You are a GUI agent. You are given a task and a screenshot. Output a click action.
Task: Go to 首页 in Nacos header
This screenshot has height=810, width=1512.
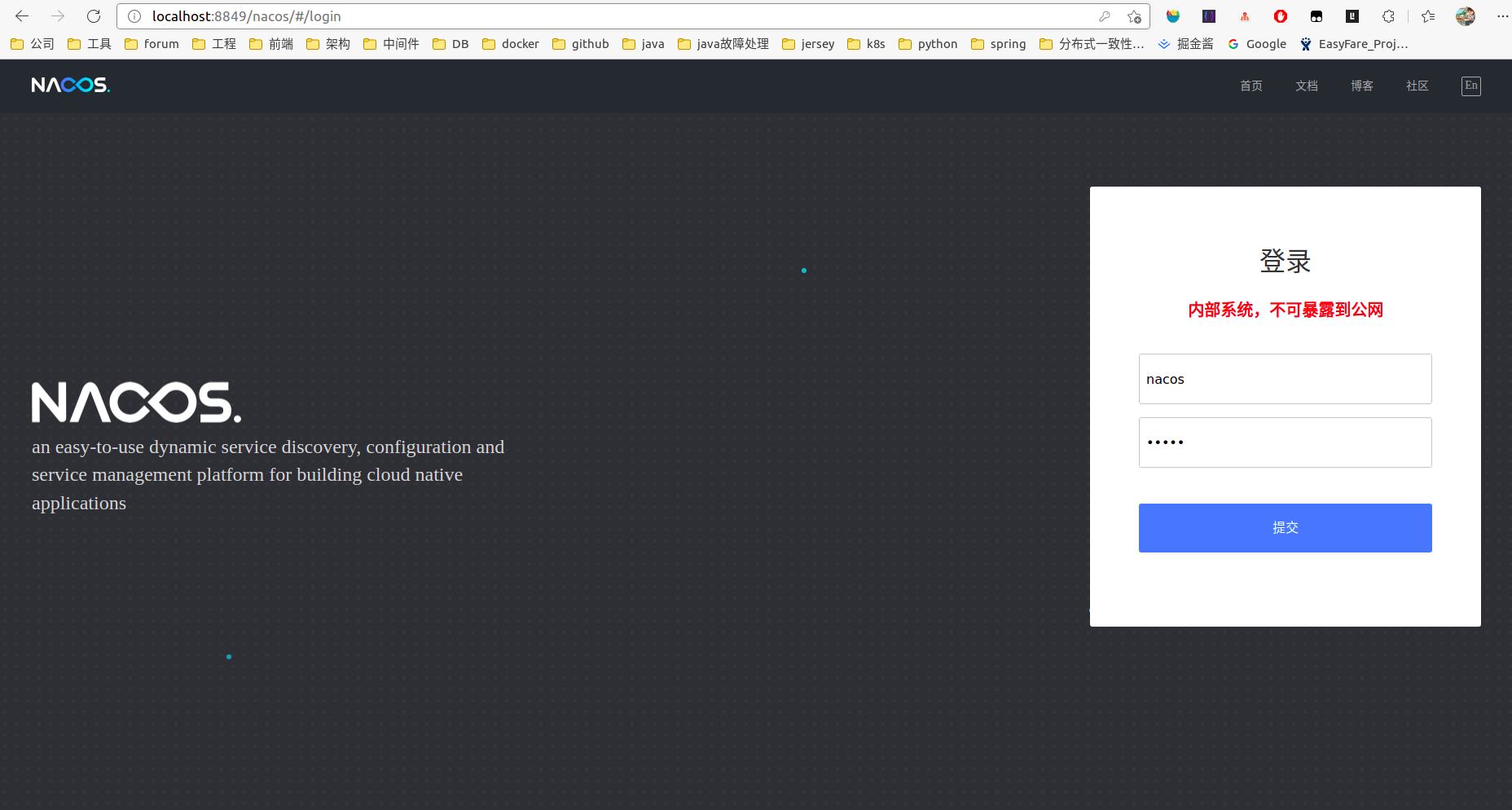pos(1251,86)
